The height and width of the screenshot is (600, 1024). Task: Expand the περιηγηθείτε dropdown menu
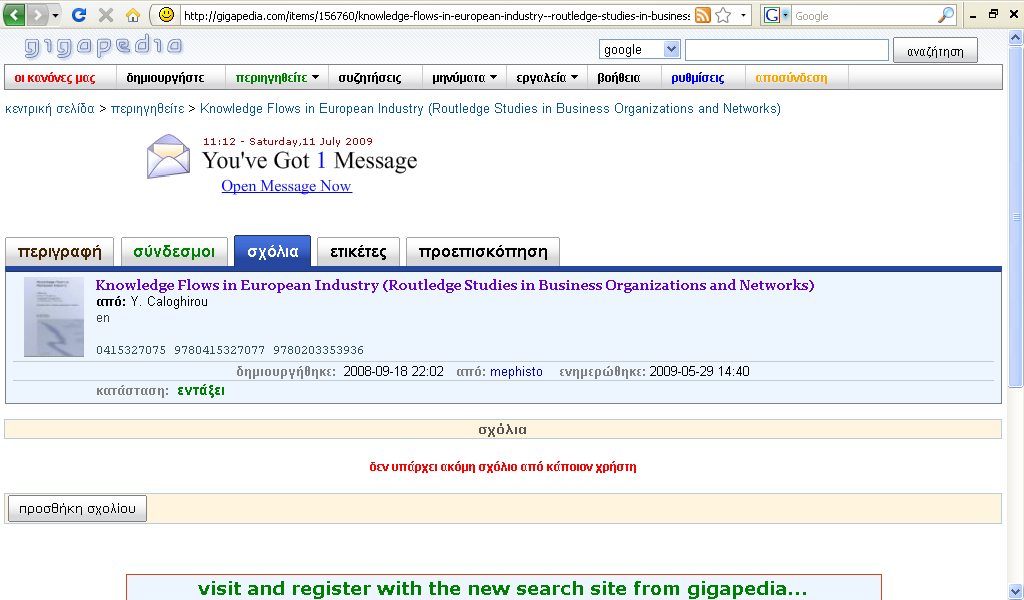point(277,78)
